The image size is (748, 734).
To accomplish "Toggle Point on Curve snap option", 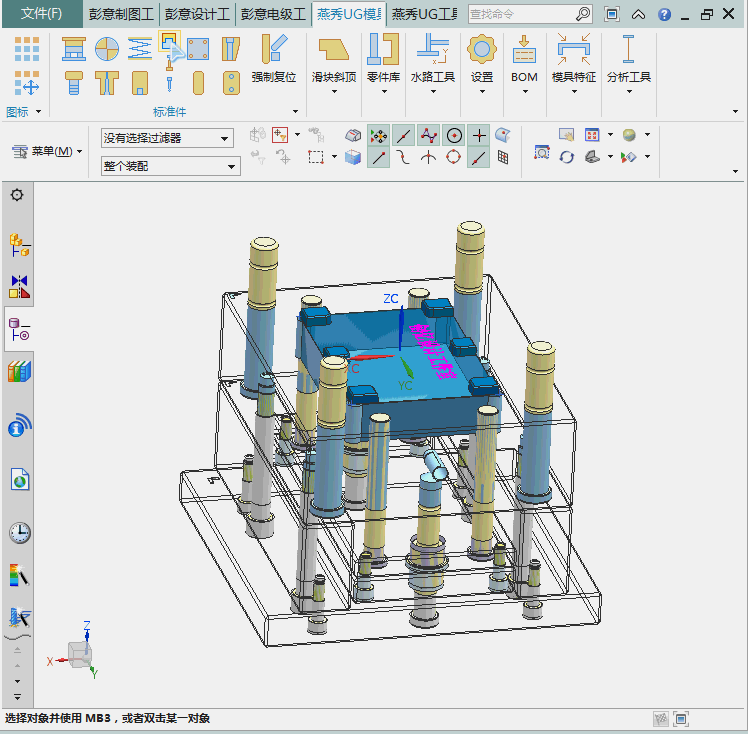I will (x=479, y=158).
